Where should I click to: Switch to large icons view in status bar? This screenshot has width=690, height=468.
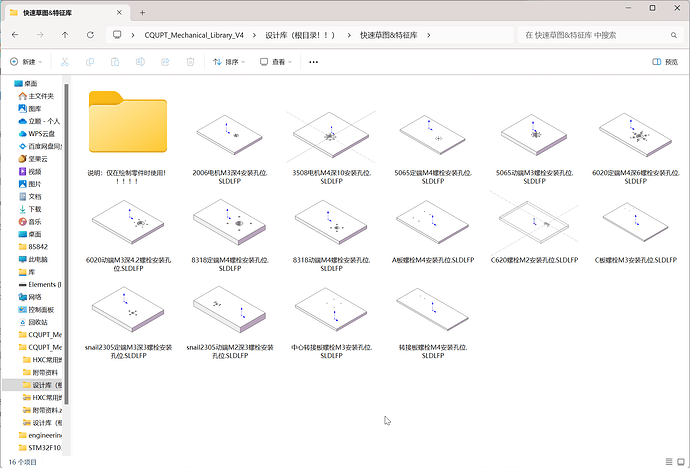tap(681, 462)
